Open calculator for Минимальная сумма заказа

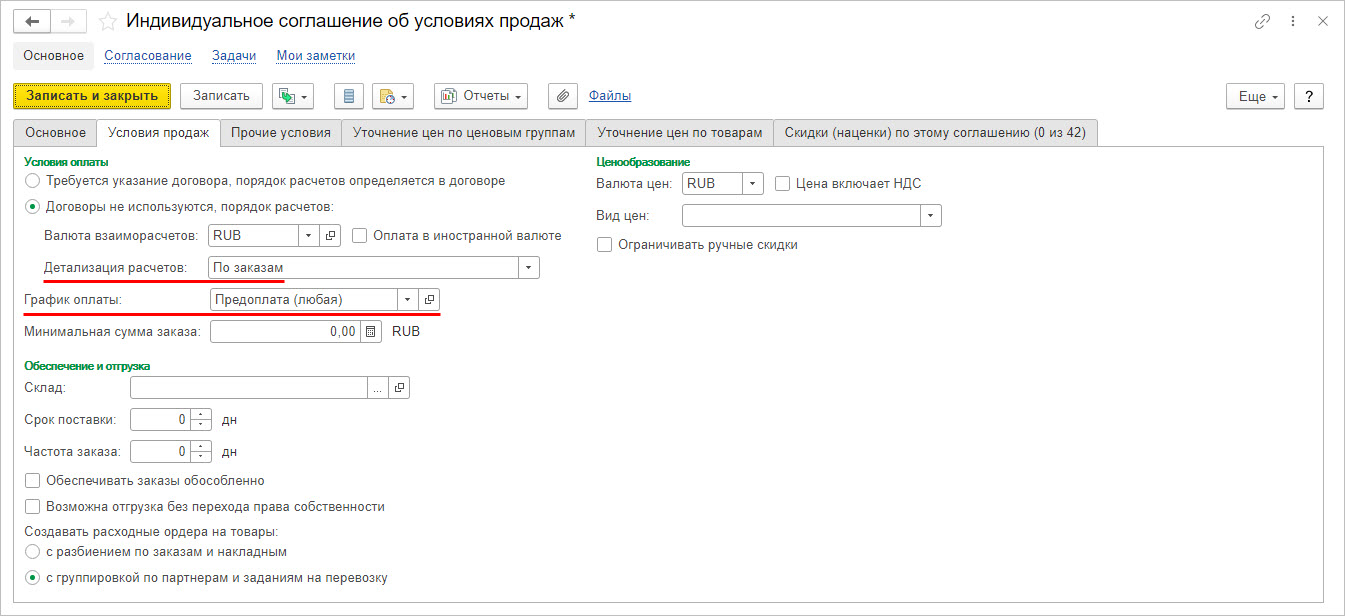[x=371, y=331]
